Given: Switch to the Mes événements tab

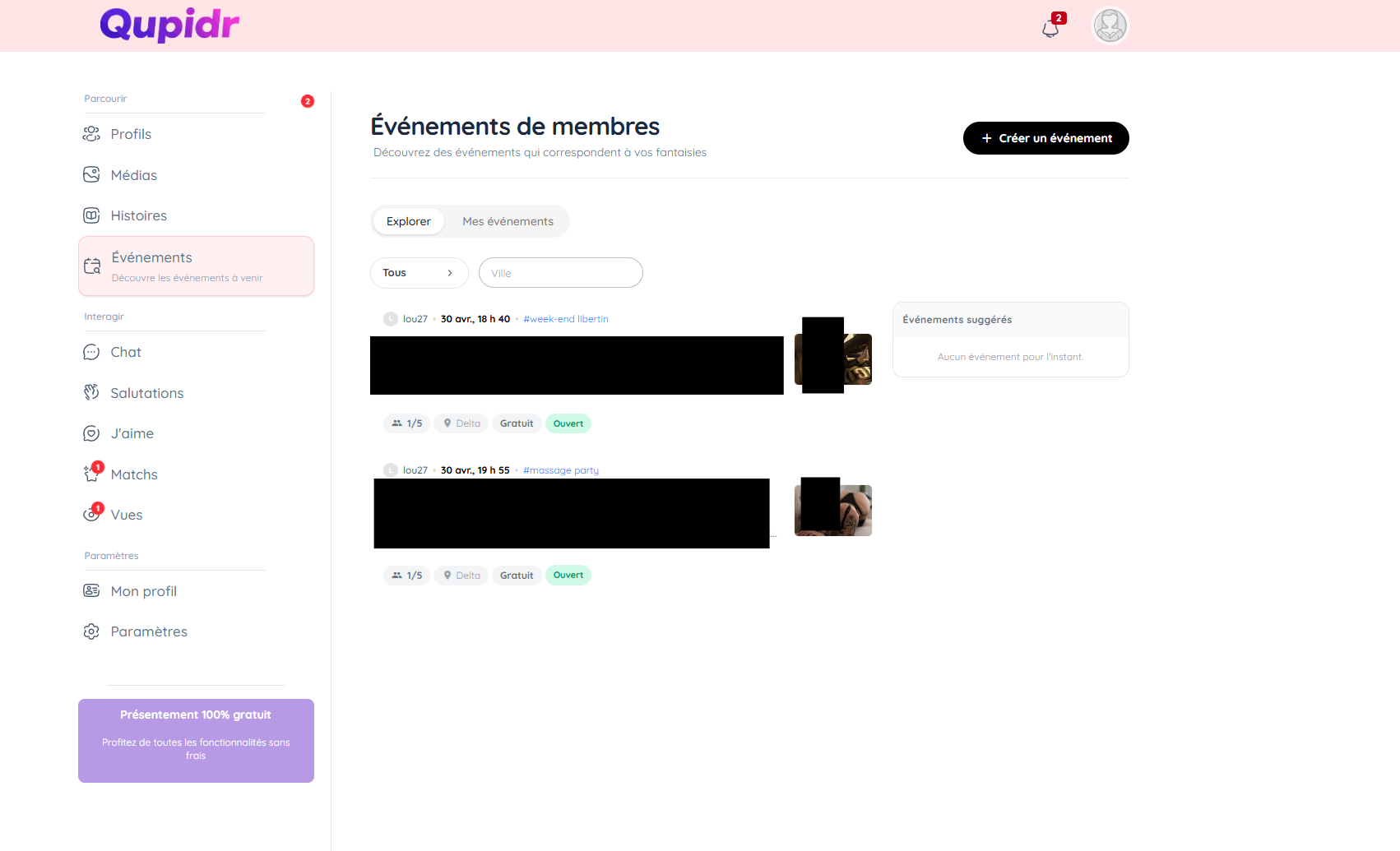Looking at the screenshot, I should (x=508, y=221).
